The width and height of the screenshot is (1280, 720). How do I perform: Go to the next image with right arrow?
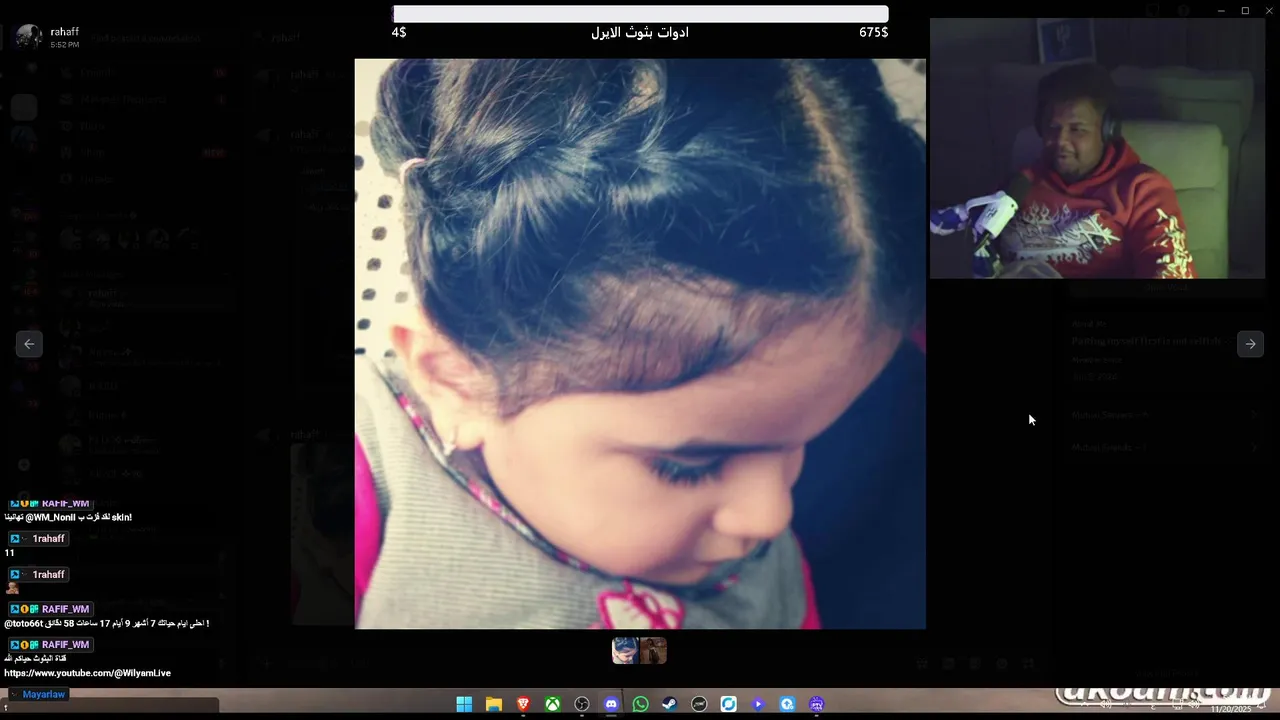pos(1250,344)
